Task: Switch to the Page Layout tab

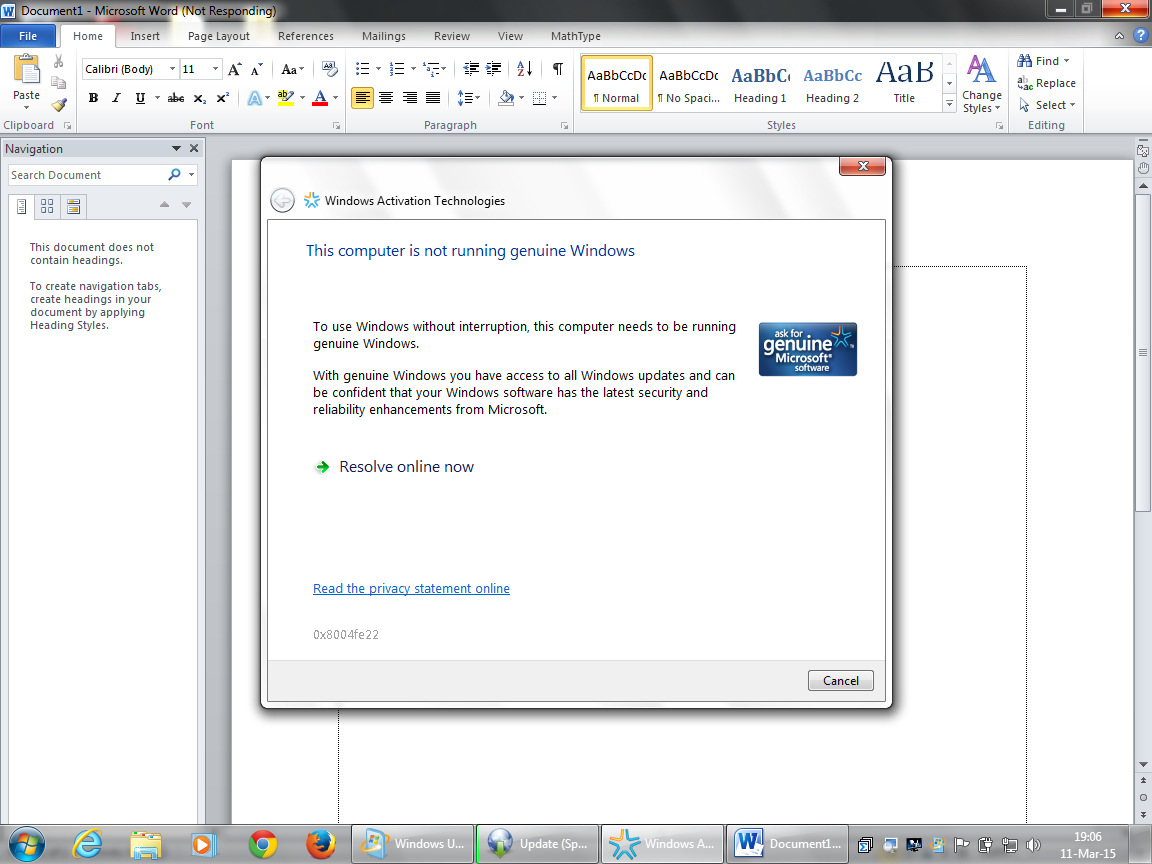Action: pyautogui.click(x=218, y=36)
